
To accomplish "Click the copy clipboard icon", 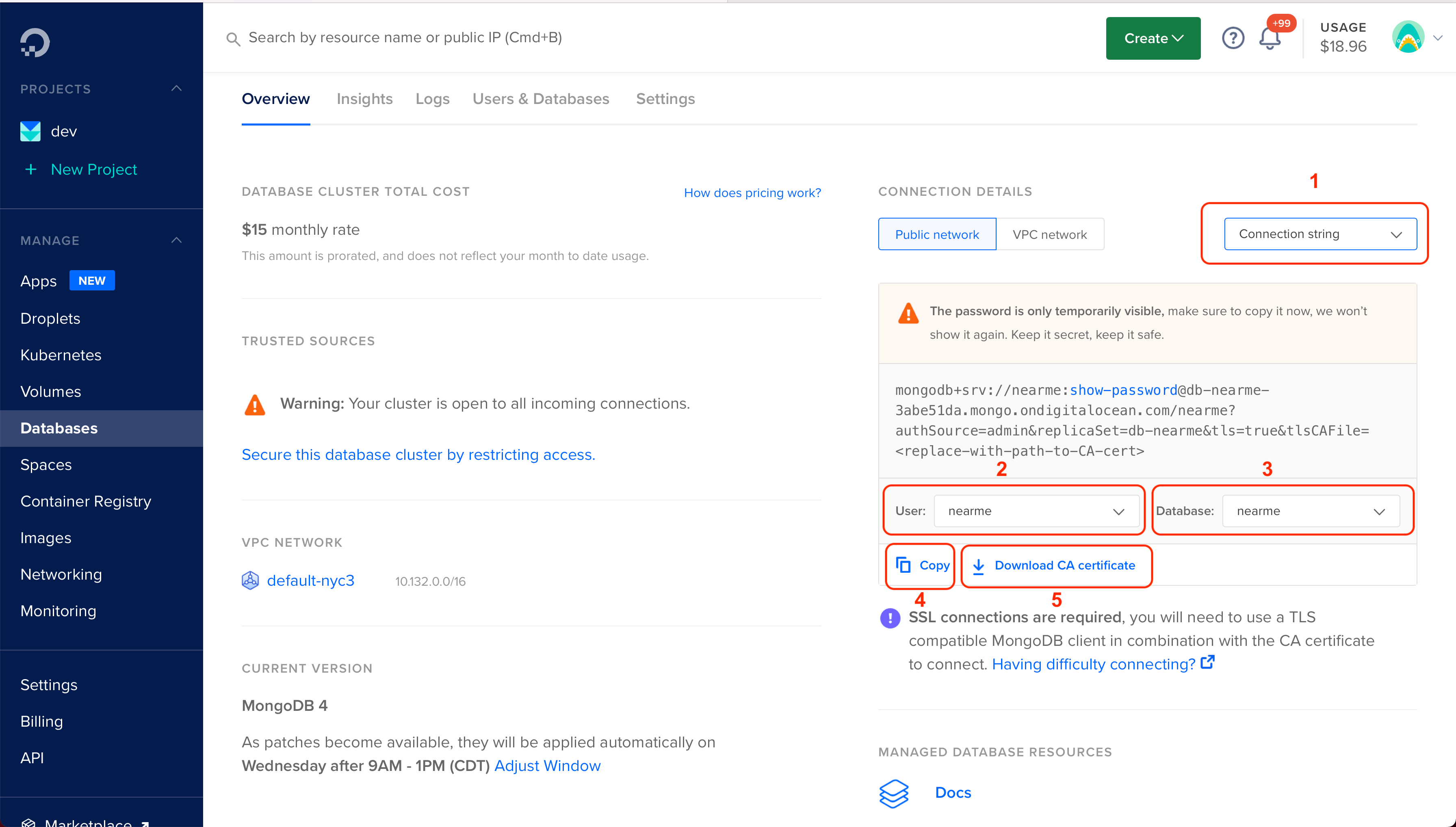I will (x=903, y=565).
